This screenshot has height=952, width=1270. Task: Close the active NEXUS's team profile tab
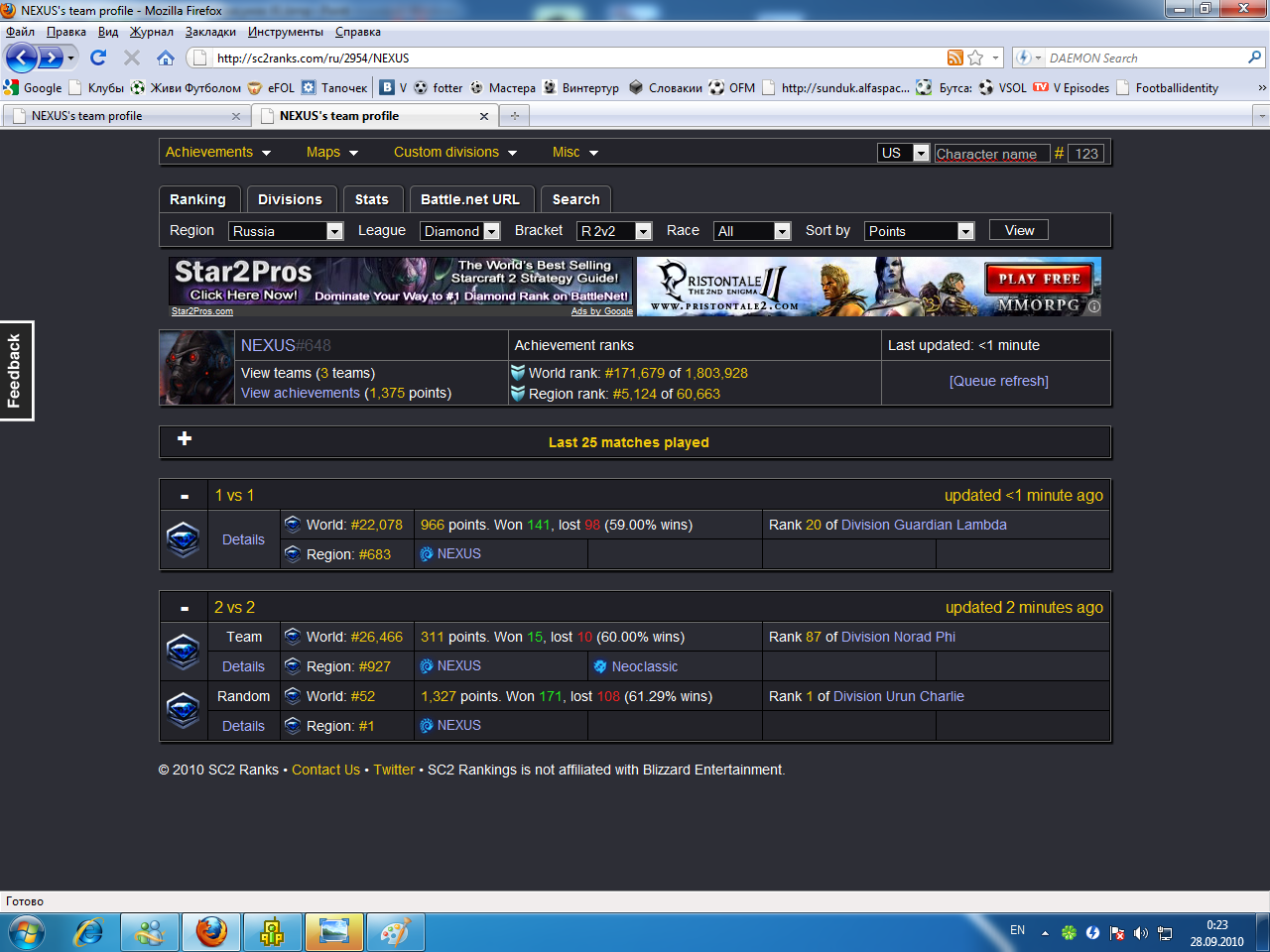pos(484,116)
